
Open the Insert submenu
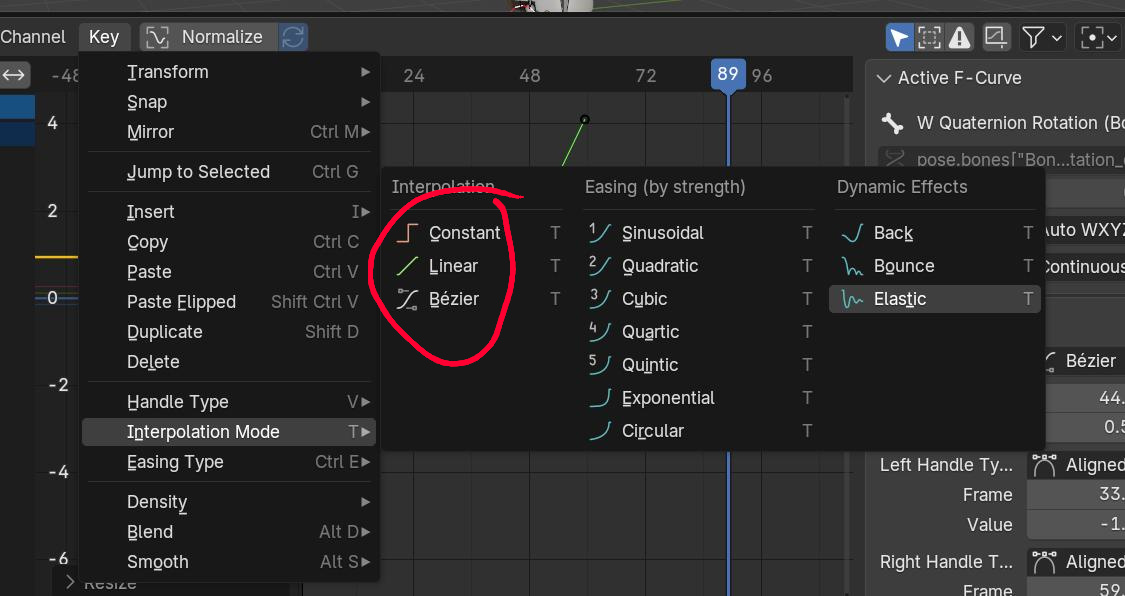[229, 212]
